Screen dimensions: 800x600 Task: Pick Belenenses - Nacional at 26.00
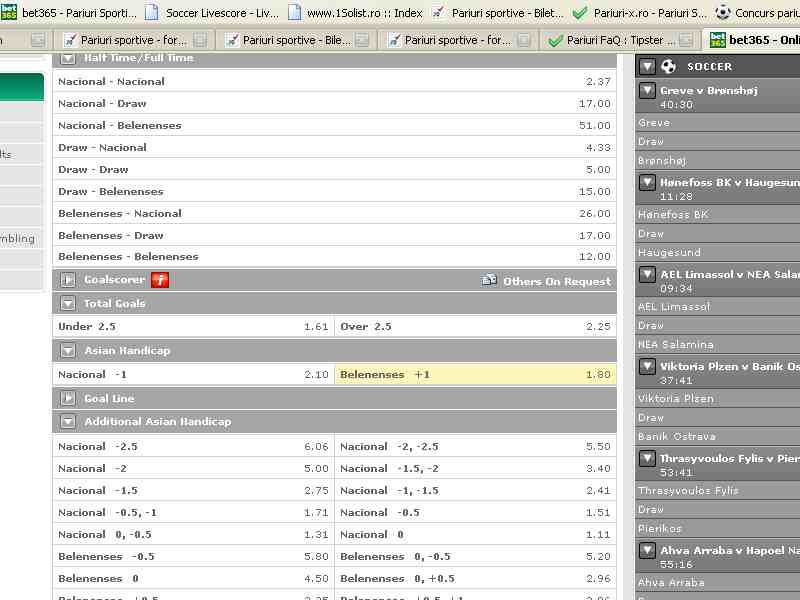click(335, 213)
